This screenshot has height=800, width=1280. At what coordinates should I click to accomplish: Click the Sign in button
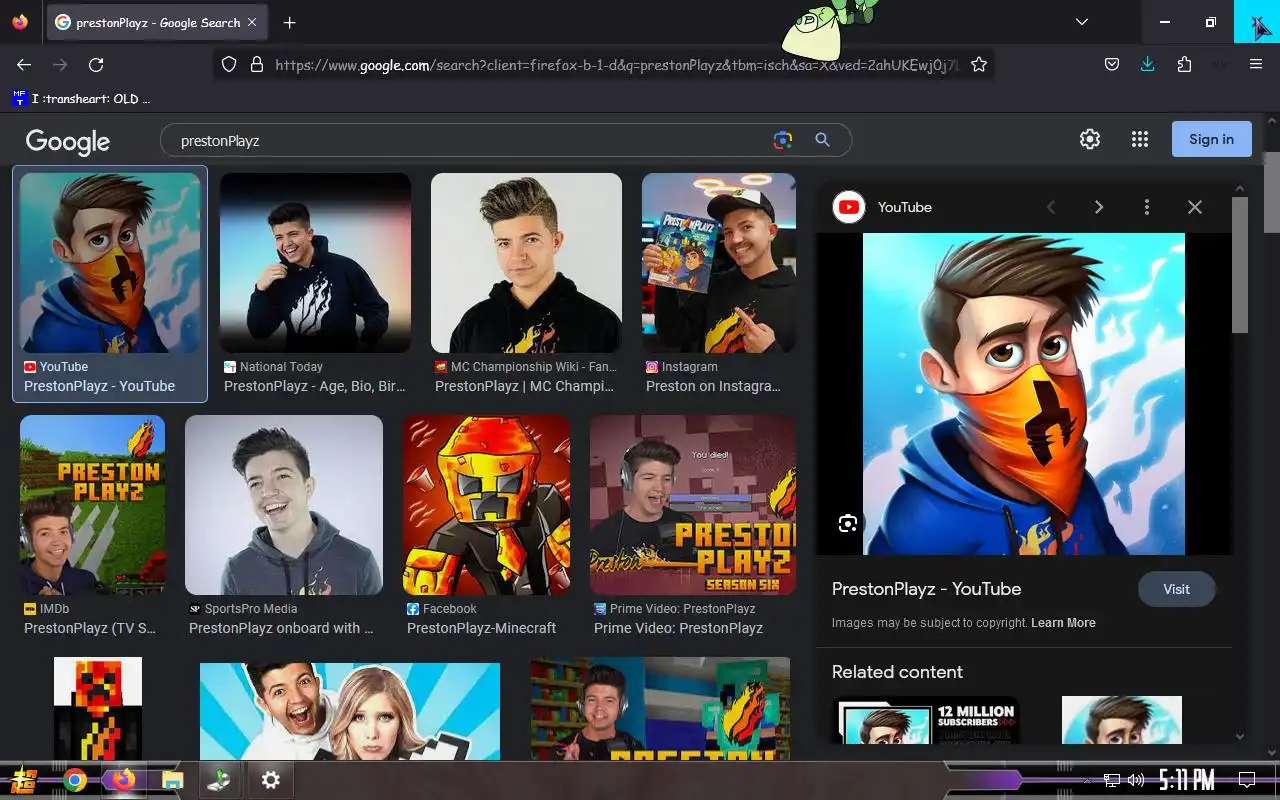click(1211, 139)
